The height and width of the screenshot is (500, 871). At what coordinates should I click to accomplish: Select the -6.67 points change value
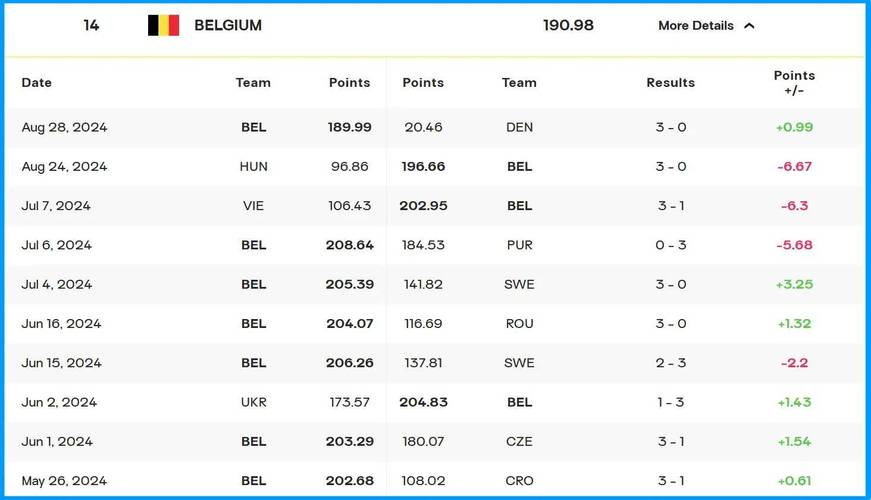tap(794, 167)
